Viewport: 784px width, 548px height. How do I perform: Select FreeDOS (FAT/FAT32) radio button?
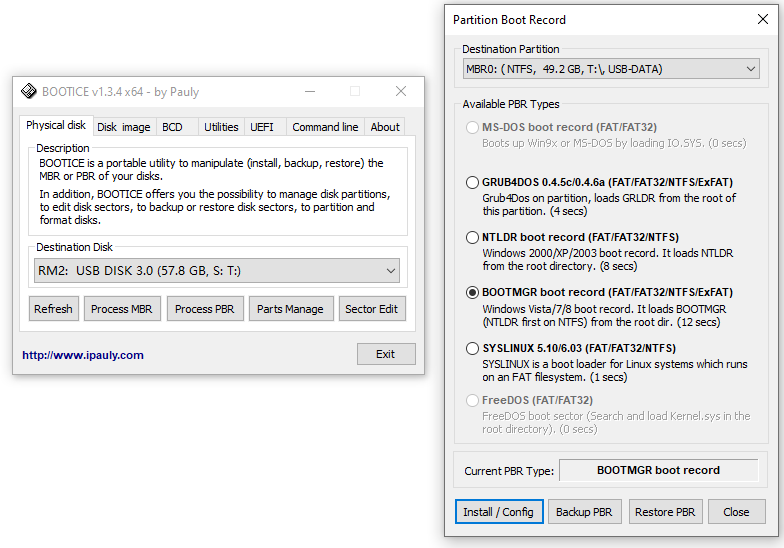pyautogui.click(x=472, y=400)
